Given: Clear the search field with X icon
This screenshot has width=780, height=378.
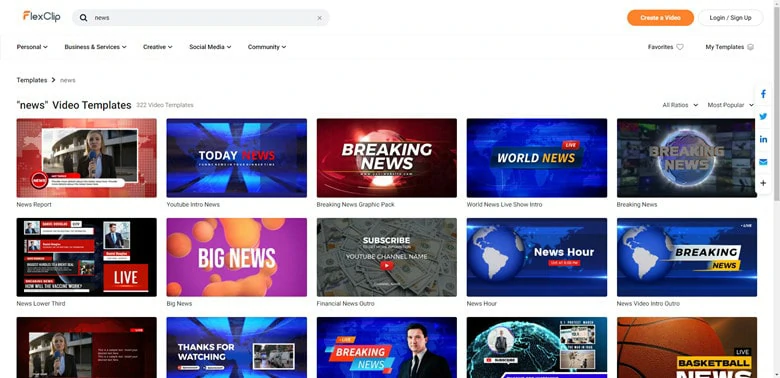Looking at the screenshot, I should pyautogui.click(x=319, y=18).
